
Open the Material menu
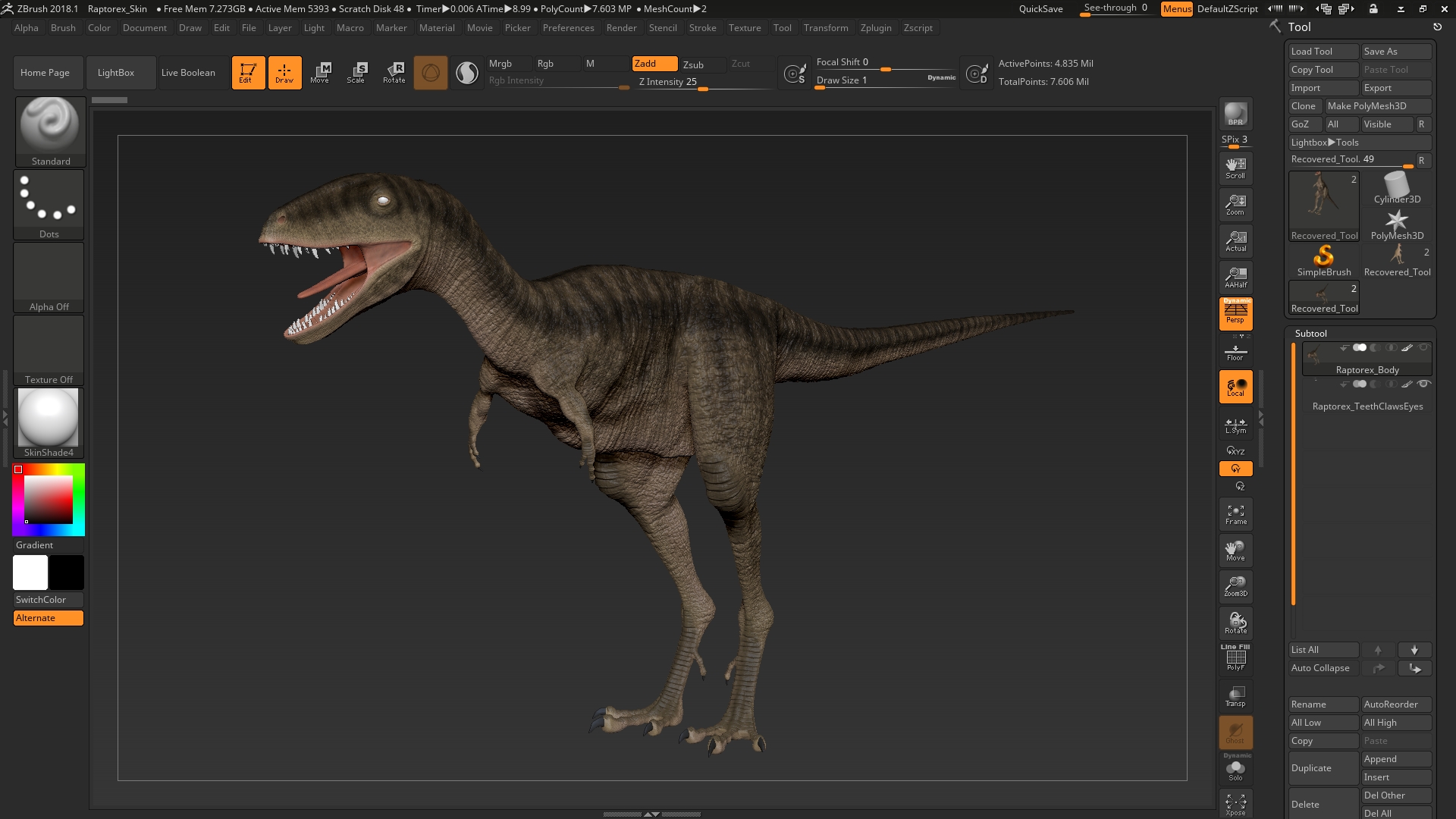[437, 28]
